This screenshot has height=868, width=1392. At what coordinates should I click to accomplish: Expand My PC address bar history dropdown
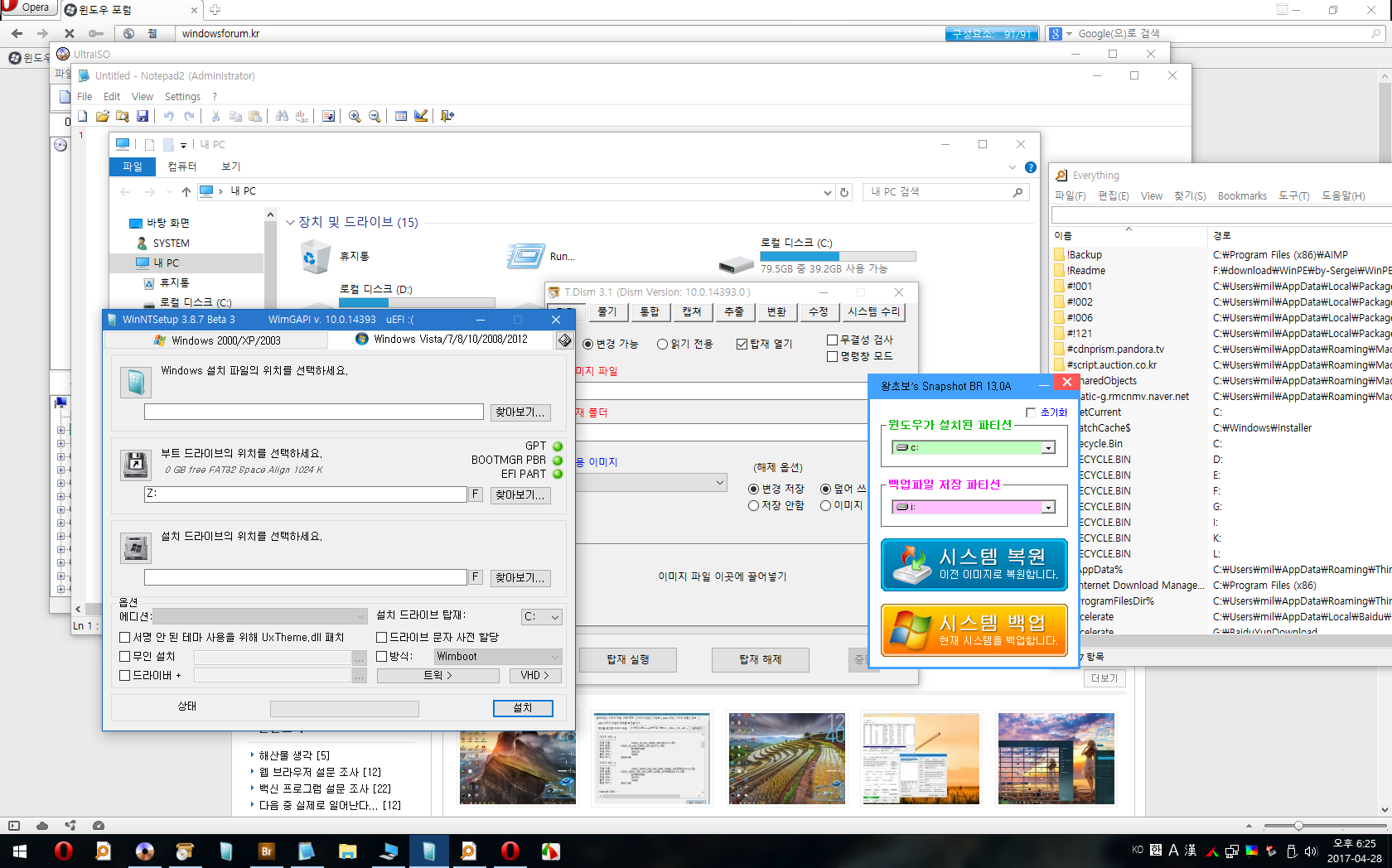click(x=827, y=192)
